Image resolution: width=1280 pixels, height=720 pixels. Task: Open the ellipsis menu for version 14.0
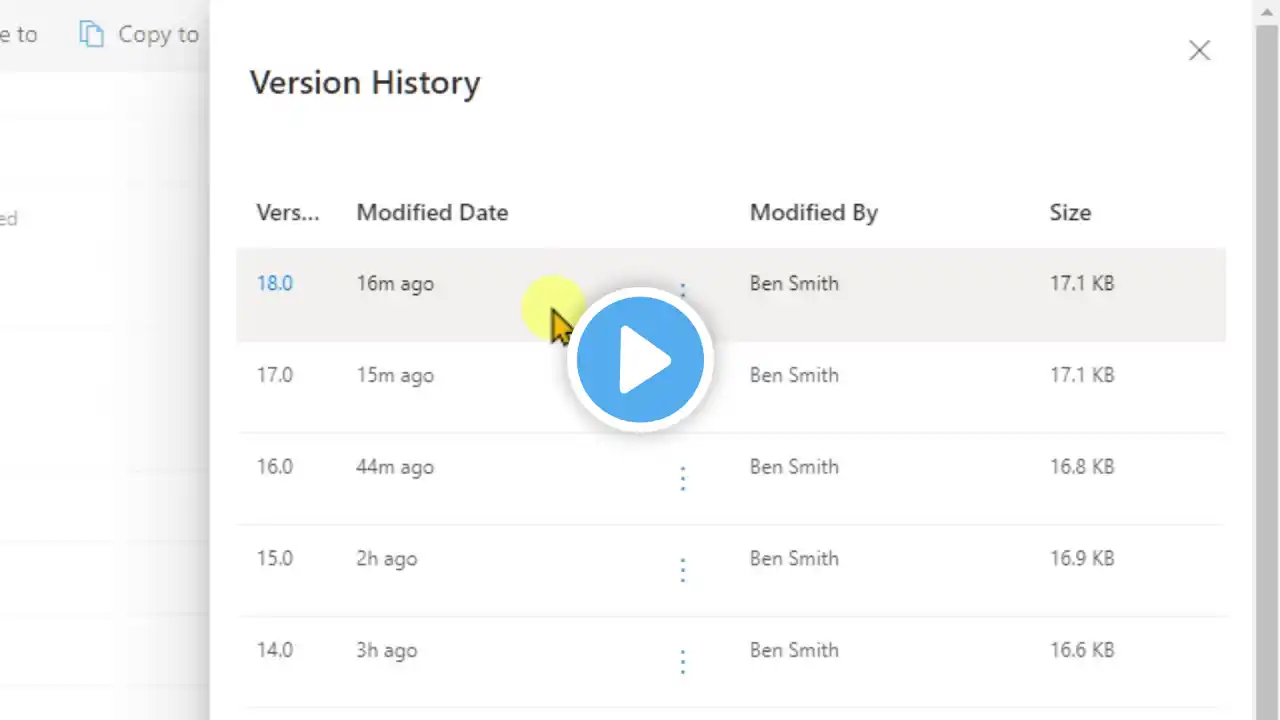pyautogui.click(x=683, y=661)
